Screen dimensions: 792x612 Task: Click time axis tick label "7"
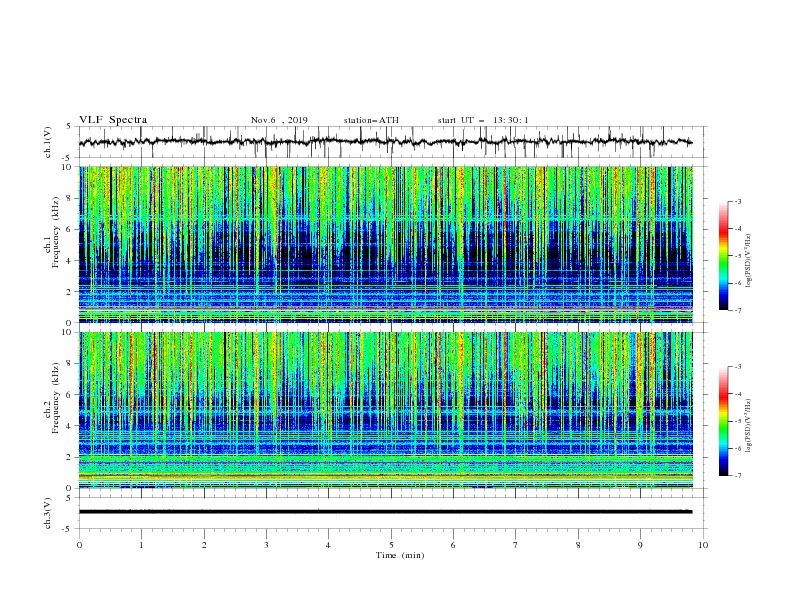(516, 545)
